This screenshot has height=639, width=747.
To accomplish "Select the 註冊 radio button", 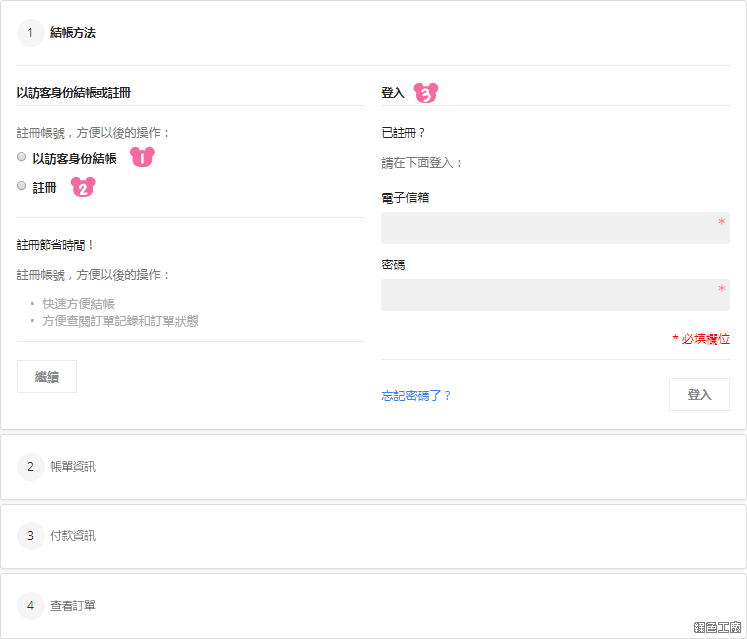I will pos(21,186).
